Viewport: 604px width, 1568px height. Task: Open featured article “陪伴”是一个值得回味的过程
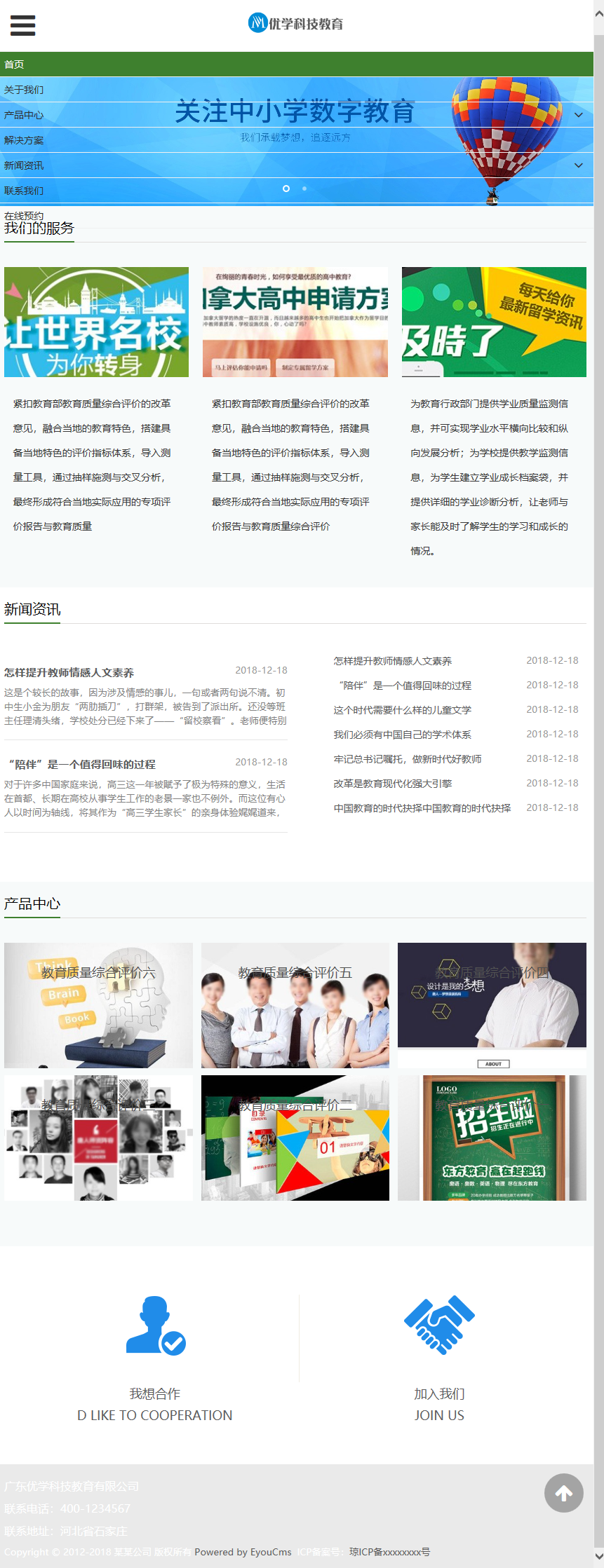[80, 765]
